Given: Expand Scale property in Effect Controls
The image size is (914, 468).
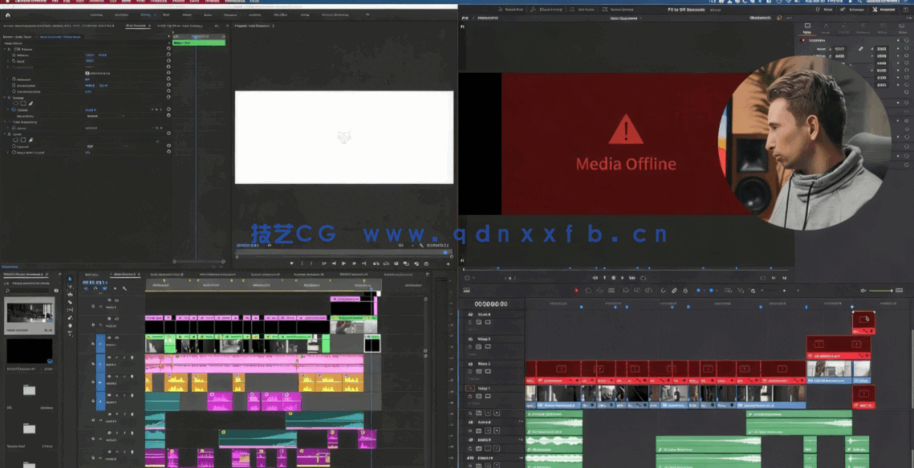Looking at the screenshot, I should click(x=8, y=61).
